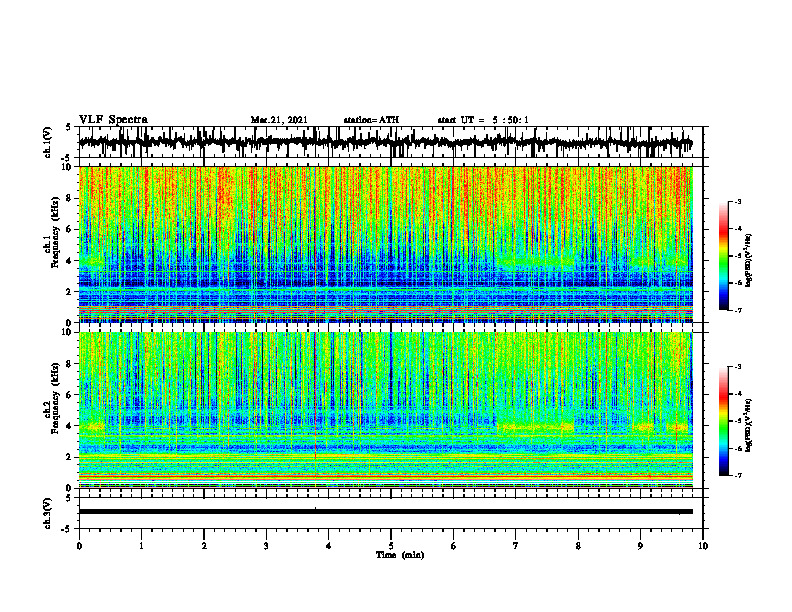Click time axis tick label "9"
The width and height of the screenshot is (792, 612).
pos(640,546)
